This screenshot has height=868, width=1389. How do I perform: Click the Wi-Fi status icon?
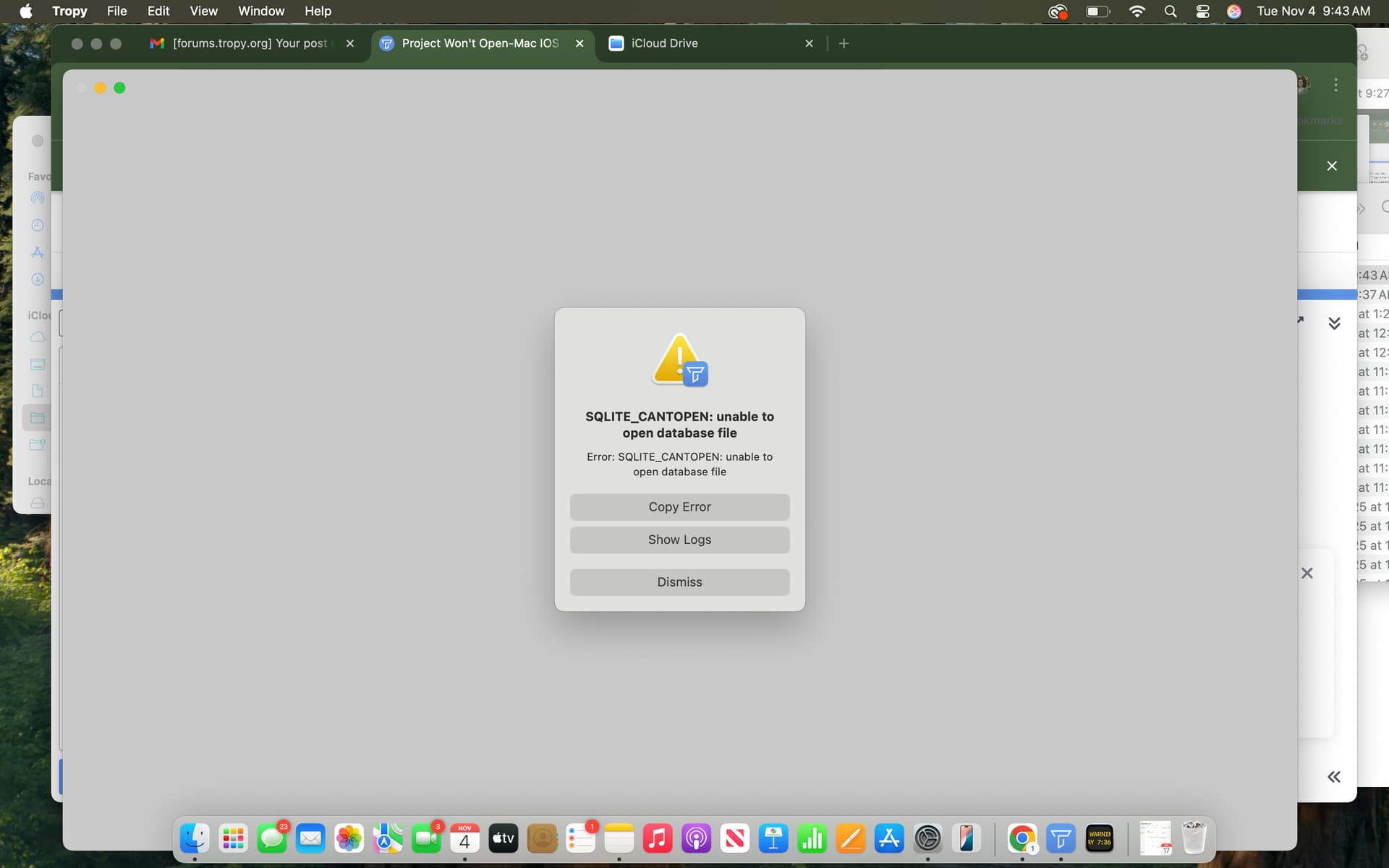[1137, 11]
